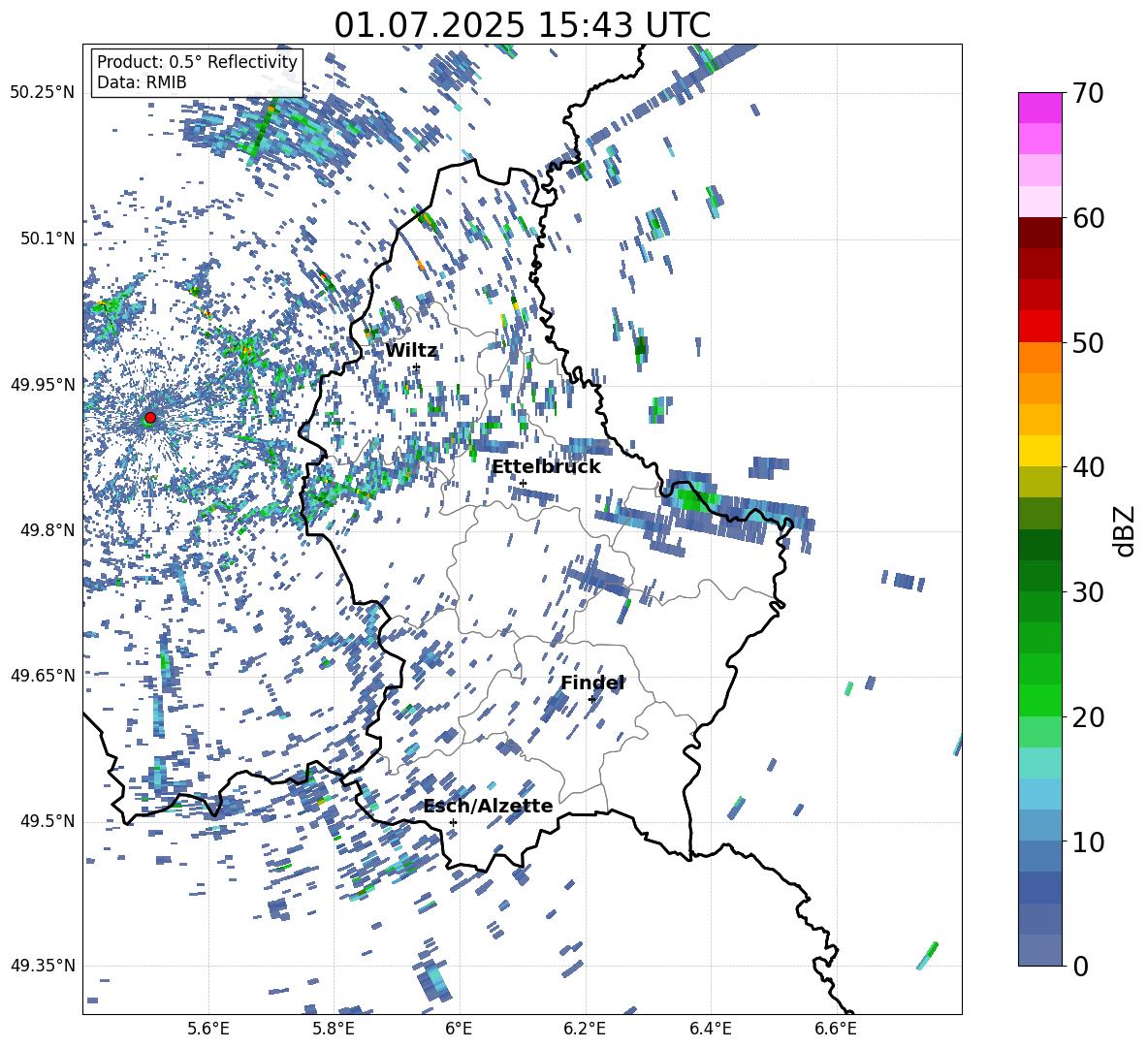The image size is (1148, 1048).
Task: Click the 10 tick on colorbar
Action: tap(1088, 842)
